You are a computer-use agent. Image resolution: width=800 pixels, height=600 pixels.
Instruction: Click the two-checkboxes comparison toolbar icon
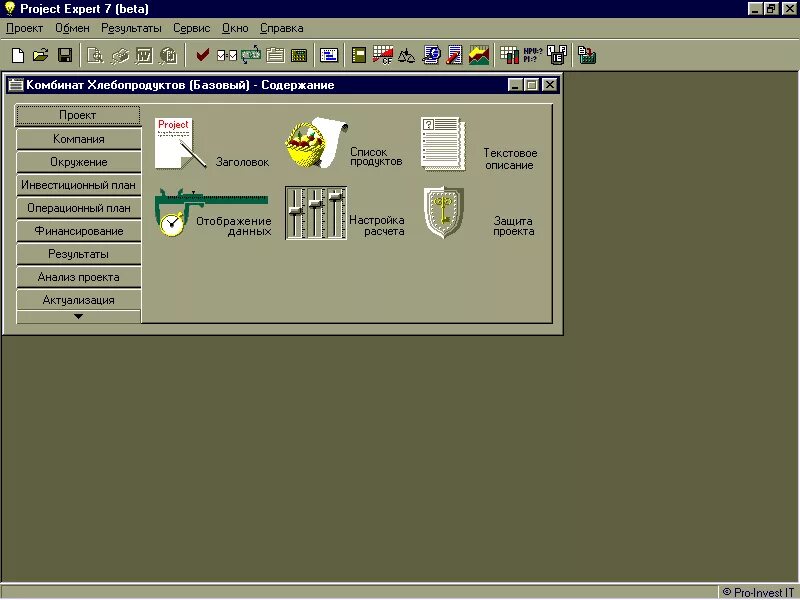pyautogui.click(x=227, y=55)
